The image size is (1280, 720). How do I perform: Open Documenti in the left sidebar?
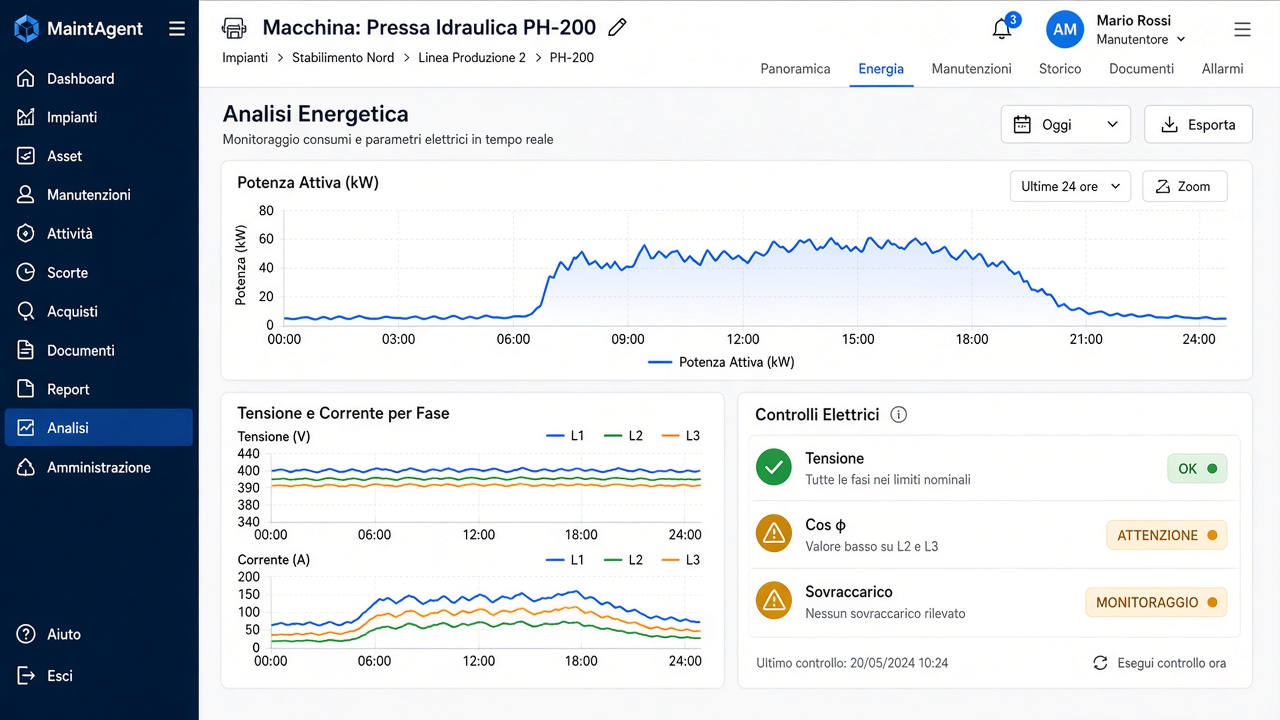tap(98, 350)
